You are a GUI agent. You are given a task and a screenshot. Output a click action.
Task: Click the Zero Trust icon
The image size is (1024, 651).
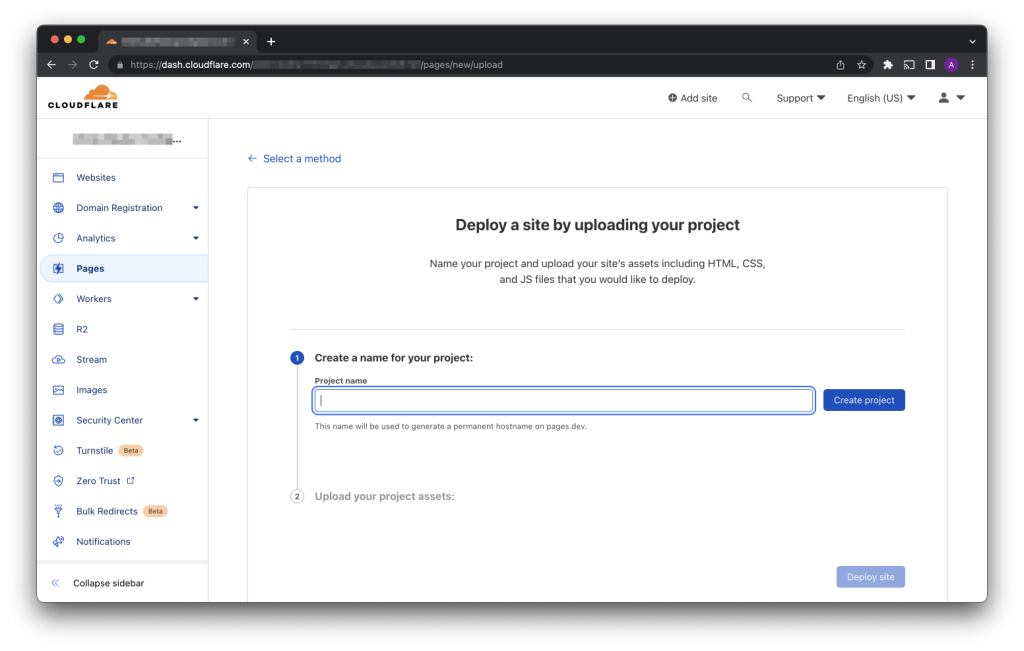(58, 481)
